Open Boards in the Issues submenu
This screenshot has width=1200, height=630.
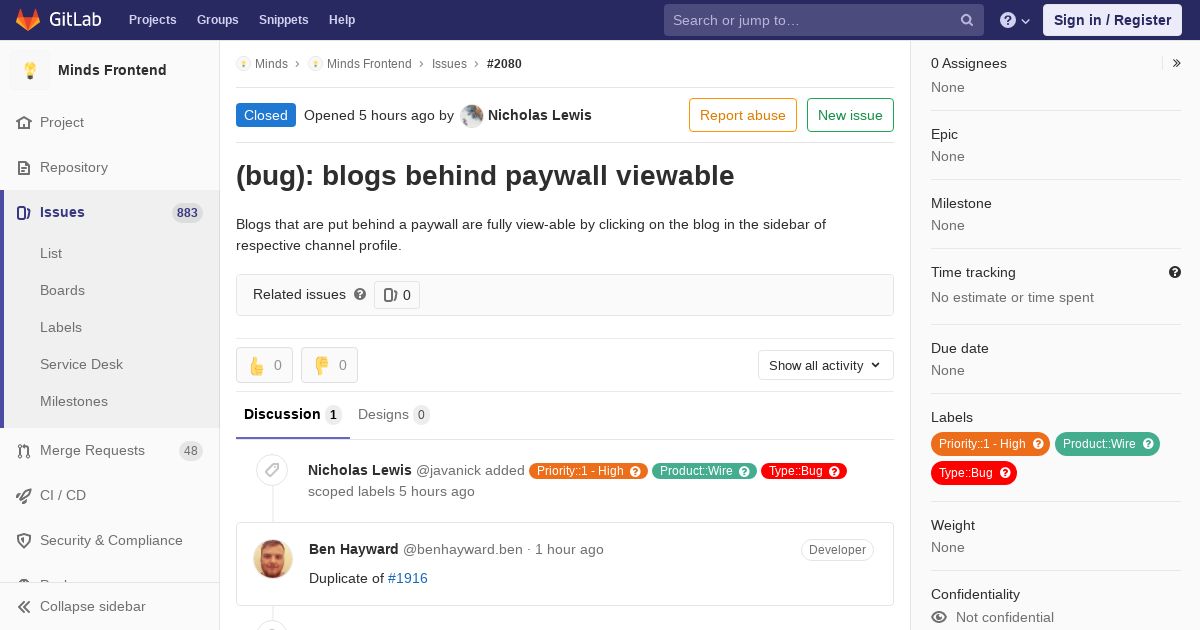(x=62, y=290)
